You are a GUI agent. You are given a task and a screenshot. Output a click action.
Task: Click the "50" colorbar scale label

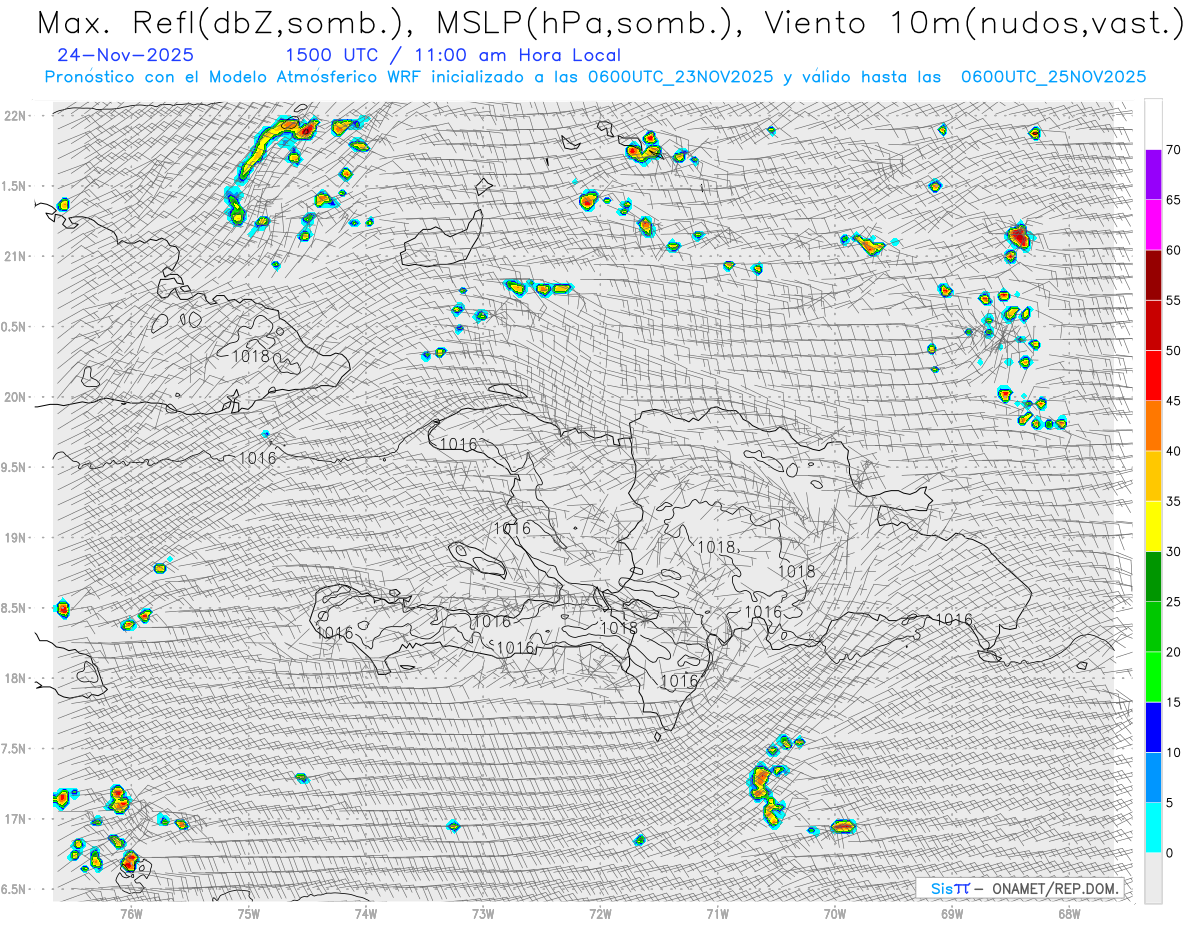[x=1174, y=351]
